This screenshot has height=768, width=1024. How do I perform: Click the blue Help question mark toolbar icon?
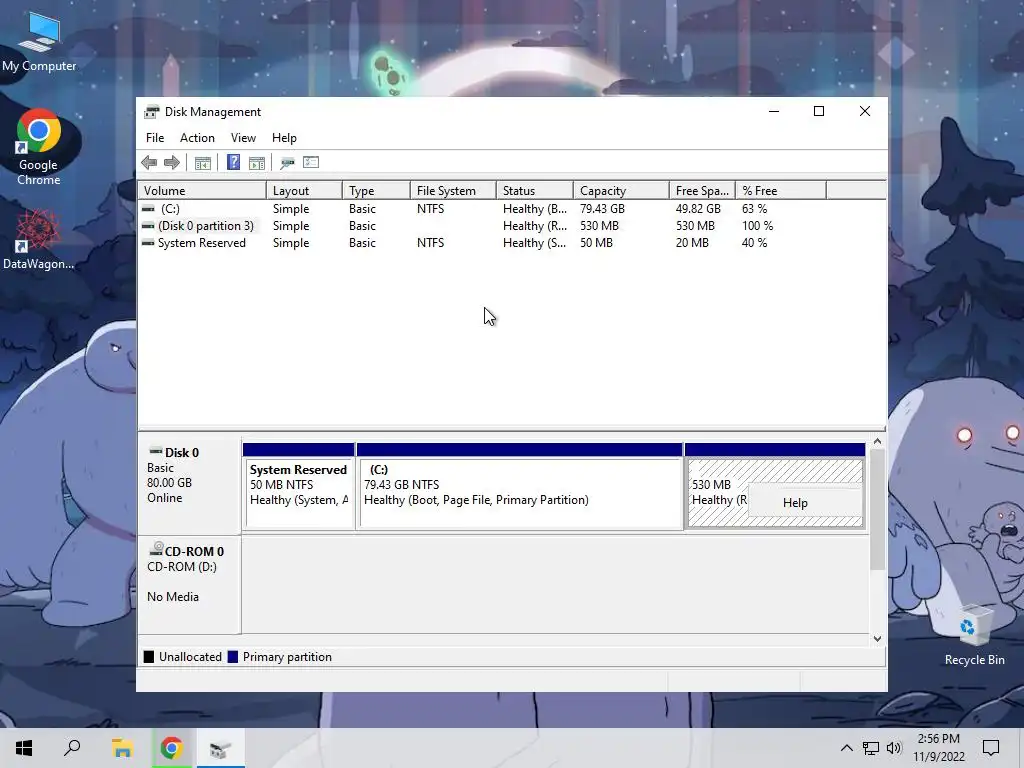(x=233, y=162)
